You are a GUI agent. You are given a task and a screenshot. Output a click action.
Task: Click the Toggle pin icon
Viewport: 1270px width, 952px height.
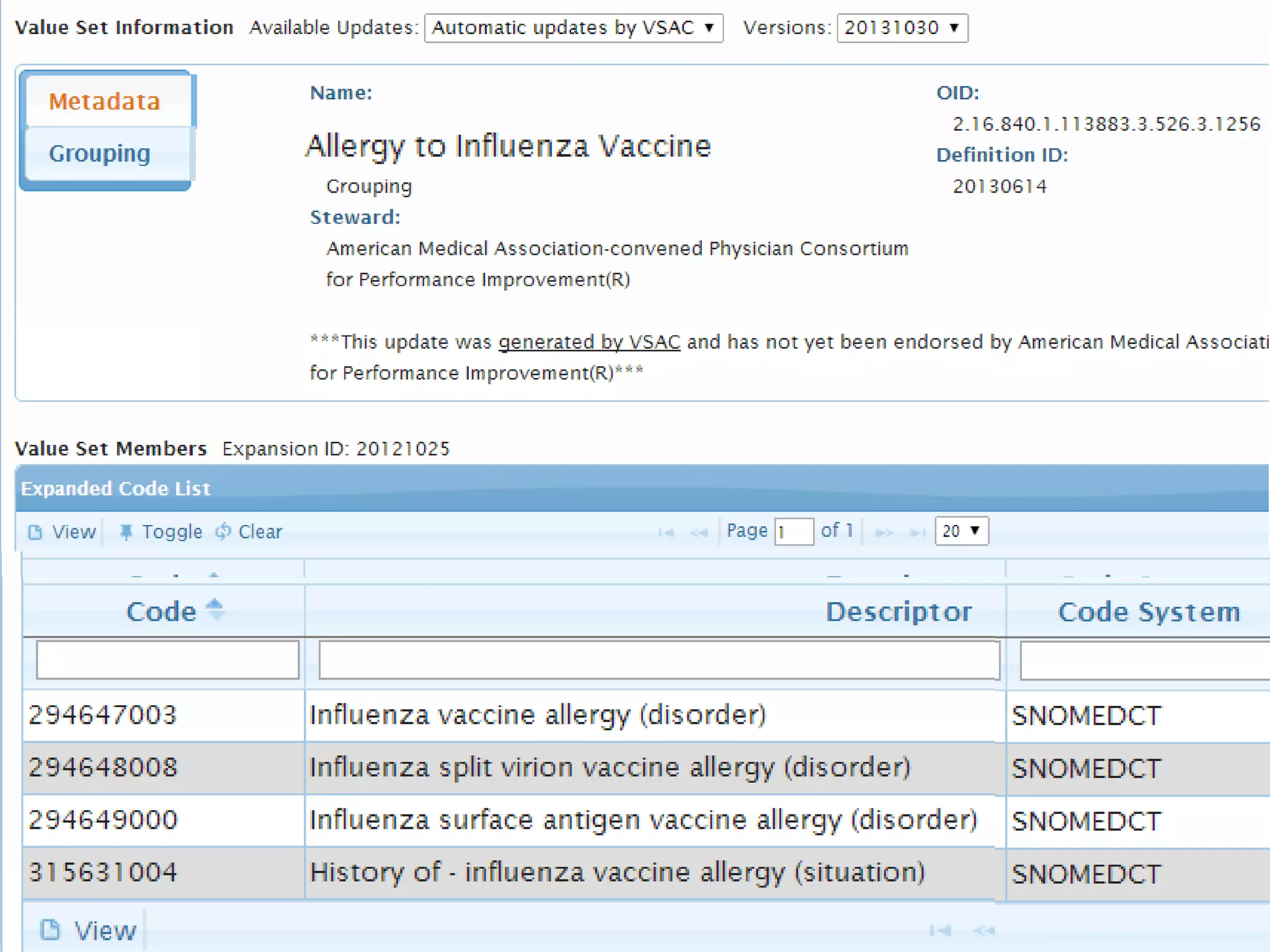coord(126,532)
